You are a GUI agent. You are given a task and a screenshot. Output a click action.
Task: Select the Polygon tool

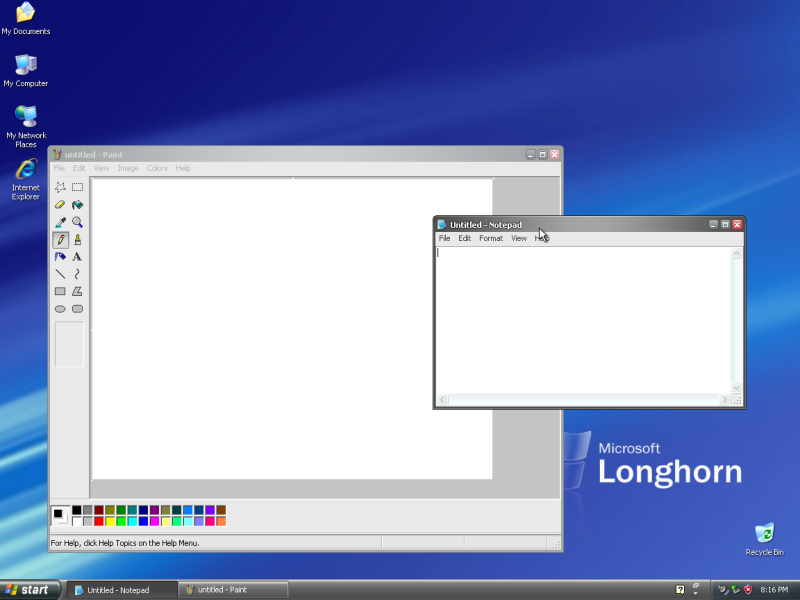click(x=77, y=291)
